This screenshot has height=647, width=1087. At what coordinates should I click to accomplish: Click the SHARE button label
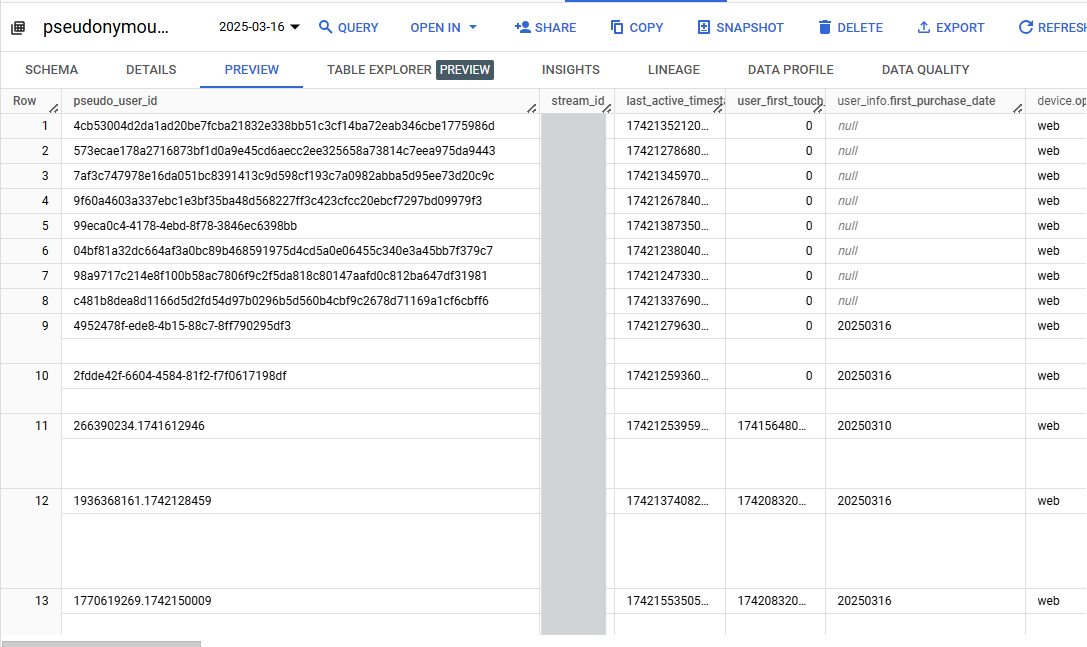(555, 28)
